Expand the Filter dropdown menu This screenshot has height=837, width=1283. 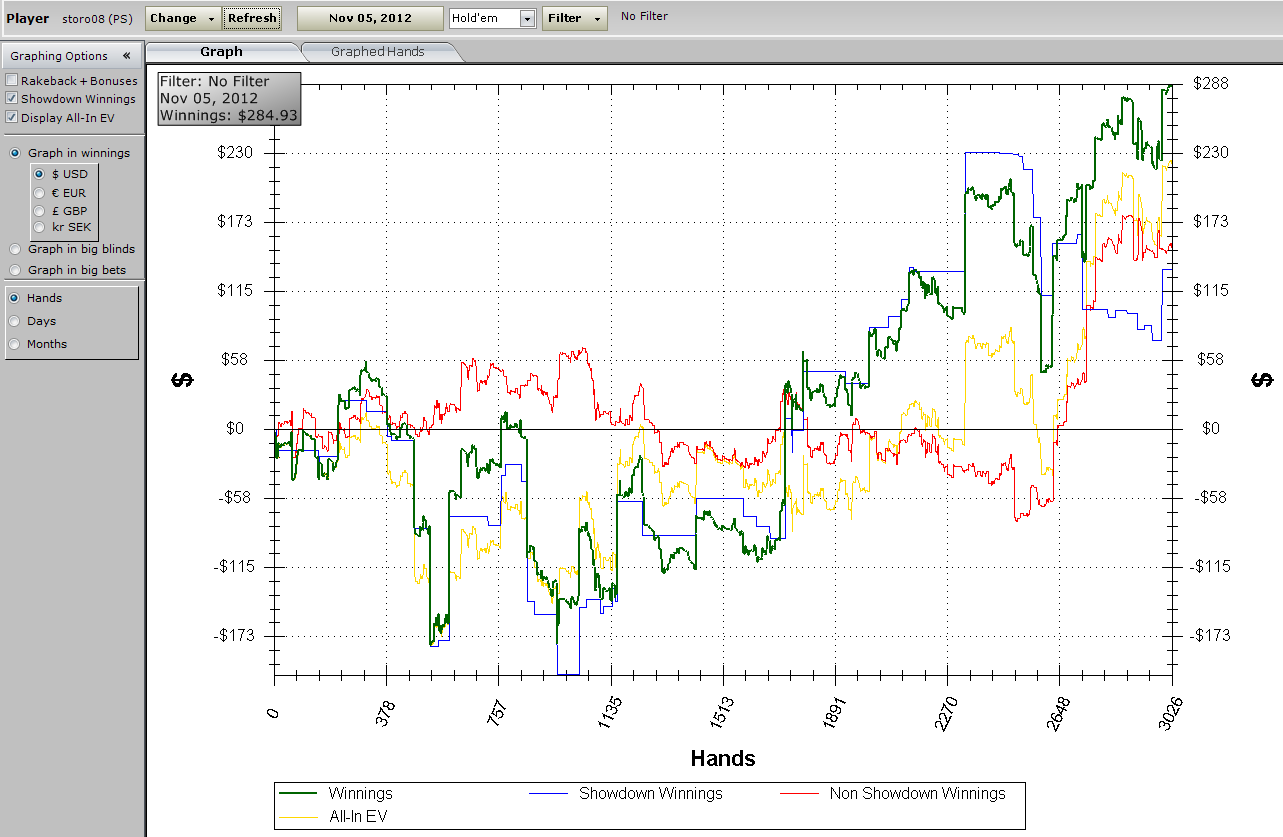click(574, 18)
